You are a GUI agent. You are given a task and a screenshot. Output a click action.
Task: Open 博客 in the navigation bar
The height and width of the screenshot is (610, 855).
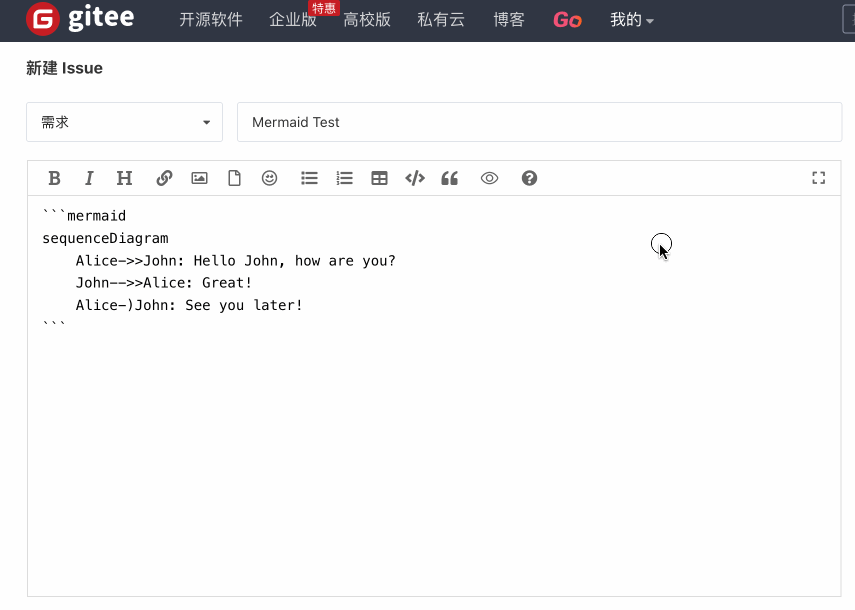pos(509,20)
